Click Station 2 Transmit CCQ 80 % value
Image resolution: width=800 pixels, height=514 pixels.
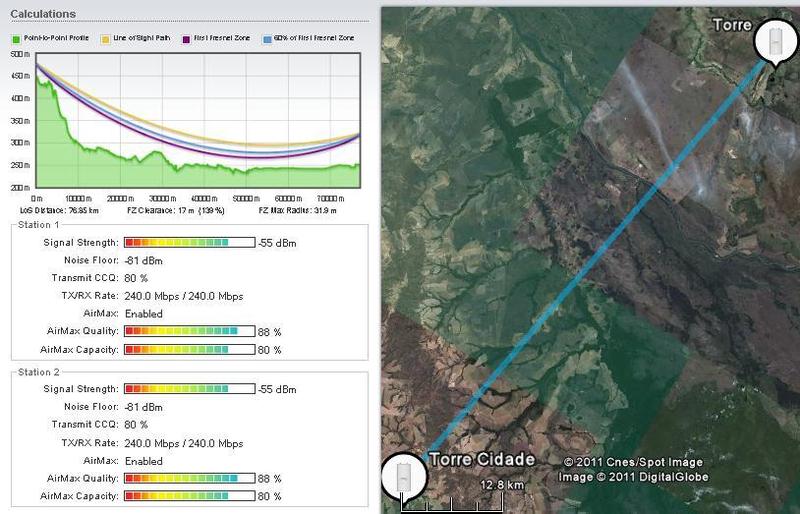[136, 425]
